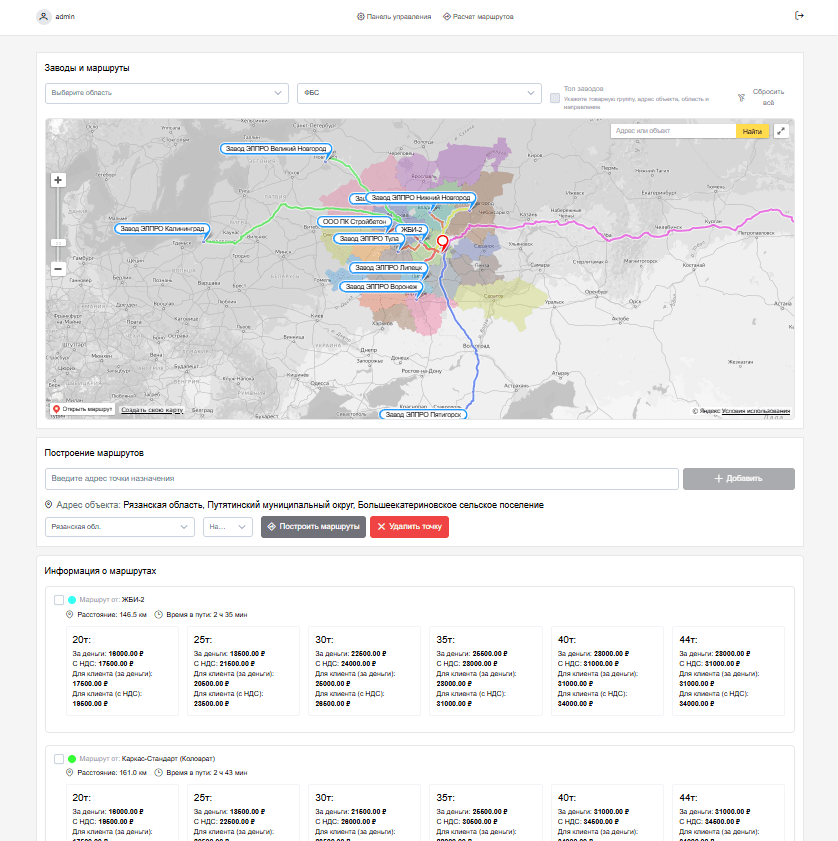Select the ЖБИ-2 route 25т price card

point(244,671)
